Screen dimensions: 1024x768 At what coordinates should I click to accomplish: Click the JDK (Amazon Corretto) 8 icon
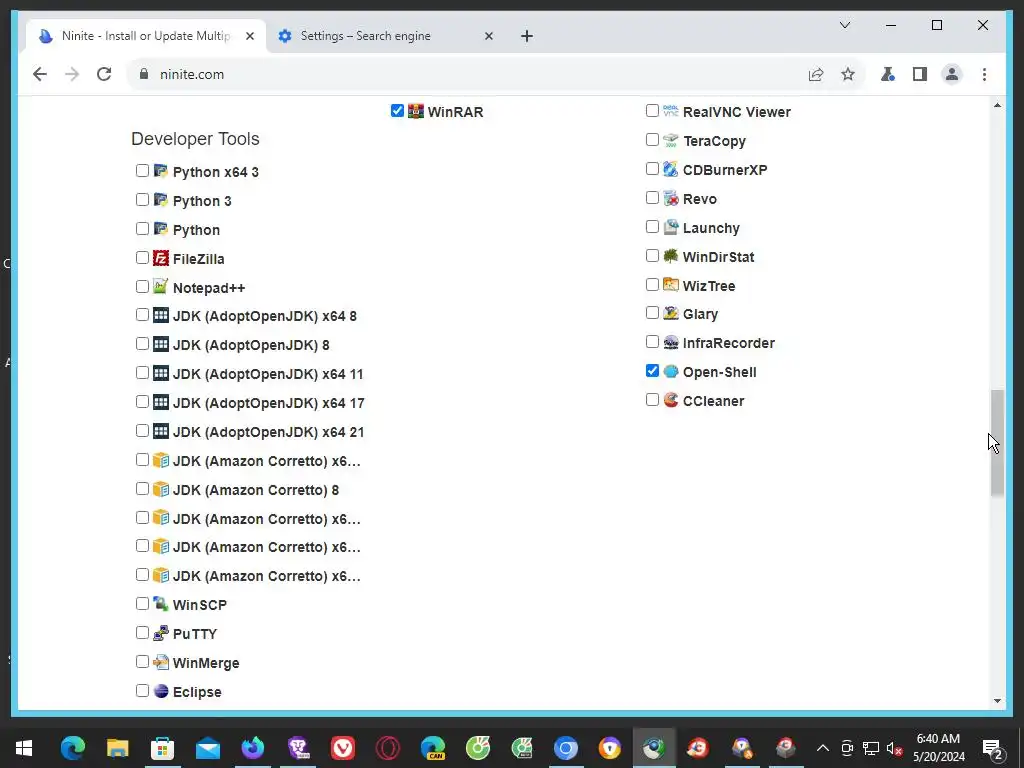tap(161, 488)
